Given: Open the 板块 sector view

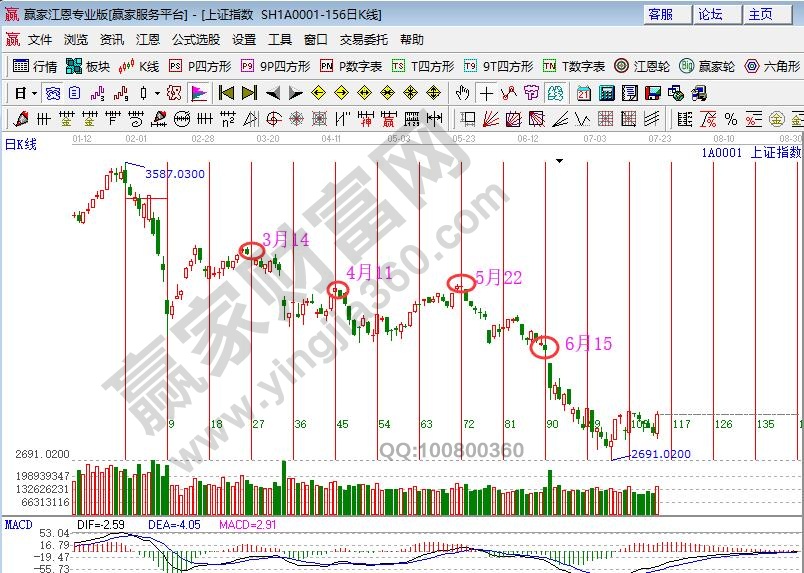Looking at the screenshot, I should (87, 66).
